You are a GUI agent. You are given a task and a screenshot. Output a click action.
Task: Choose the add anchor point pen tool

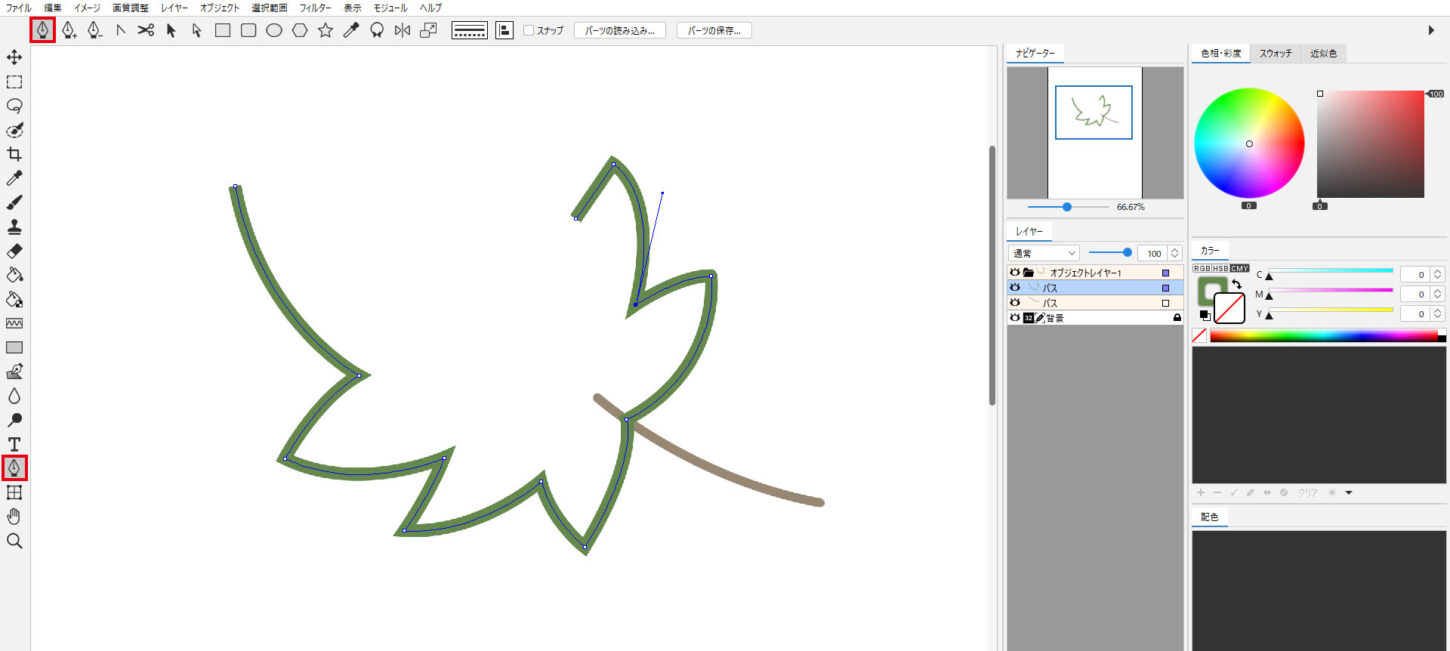(69, 30)
